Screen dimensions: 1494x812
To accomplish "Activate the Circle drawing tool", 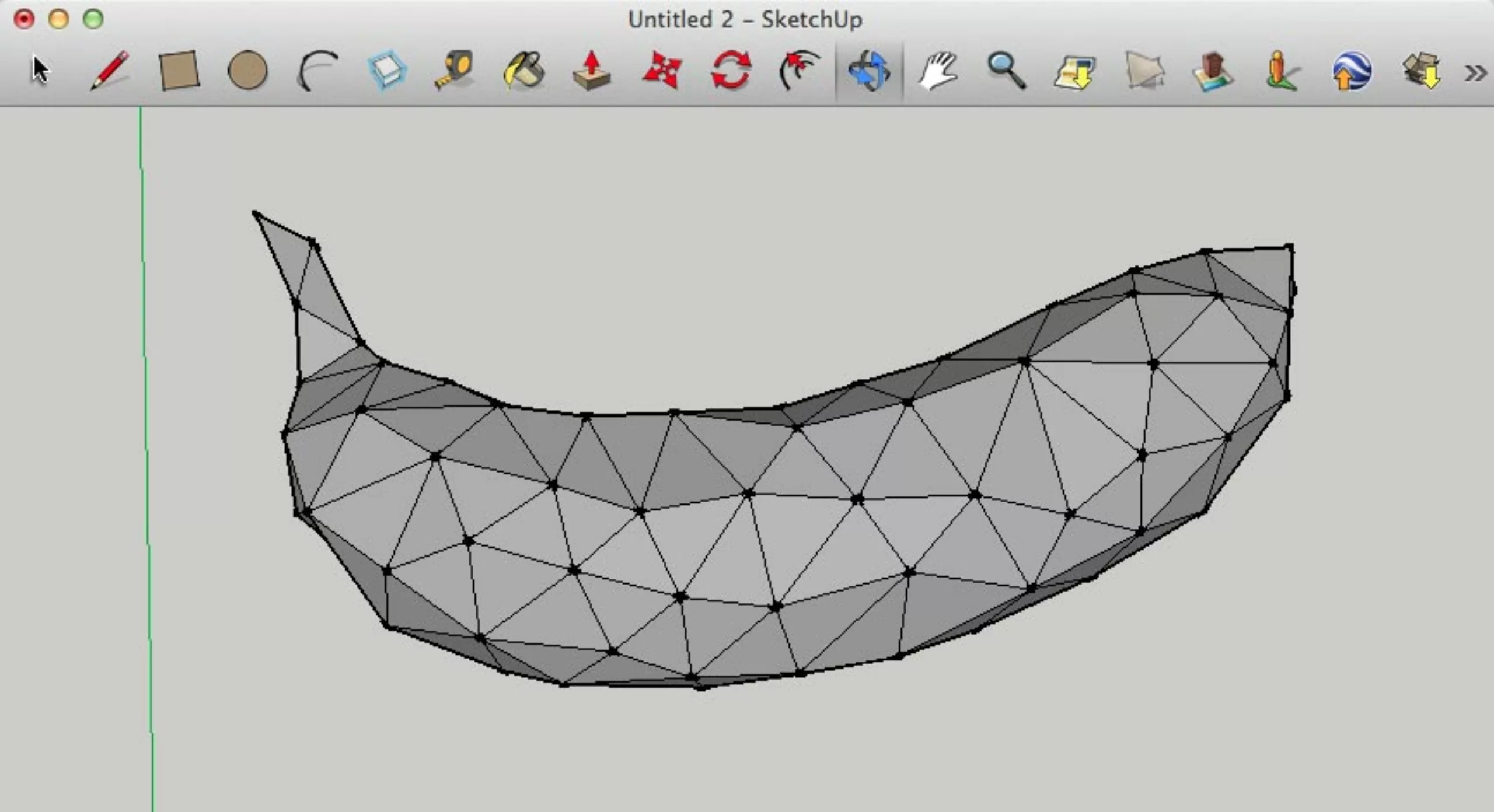I will [x=247, y=71].
